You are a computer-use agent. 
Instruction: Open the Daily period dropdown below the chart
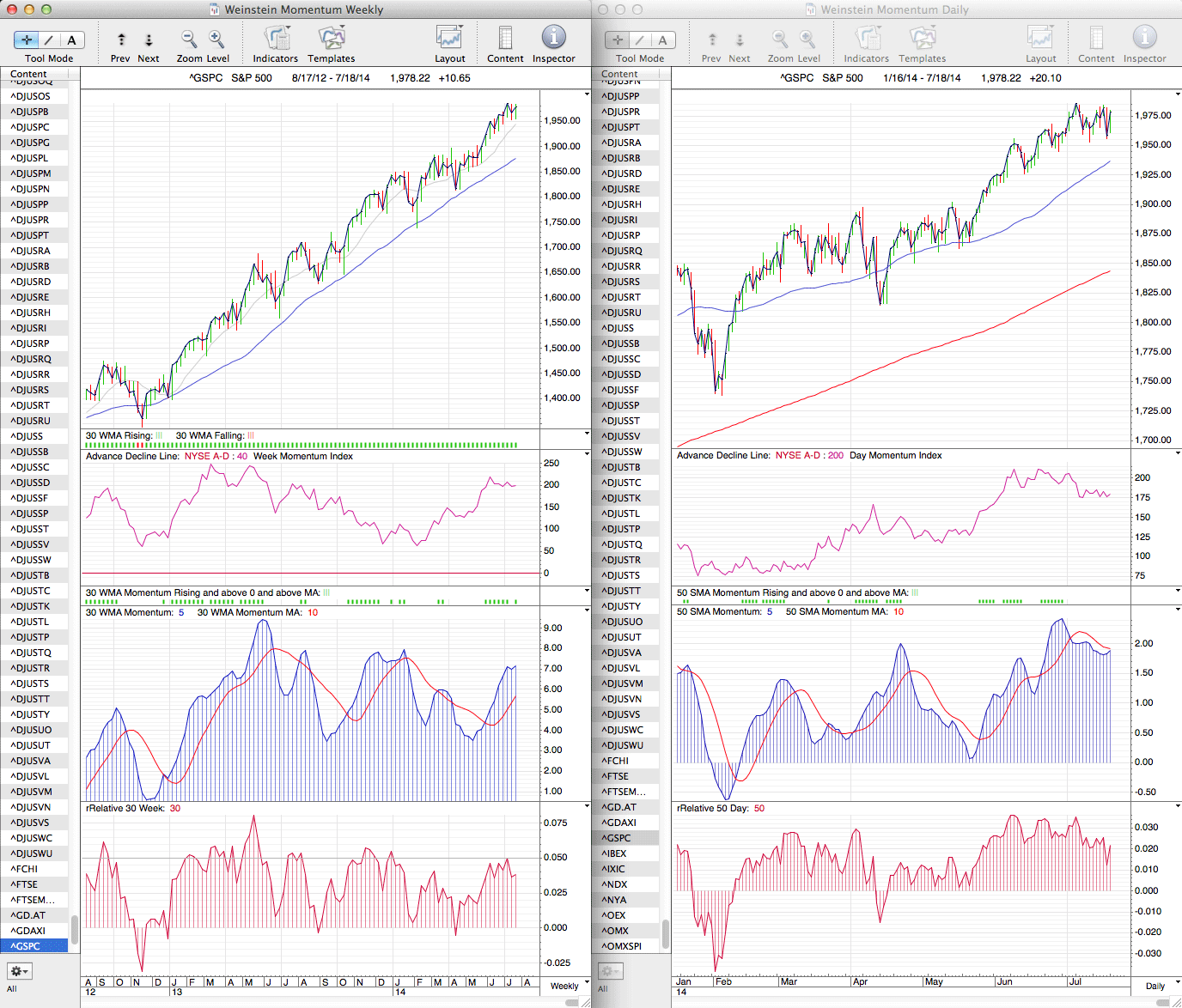1161,985
